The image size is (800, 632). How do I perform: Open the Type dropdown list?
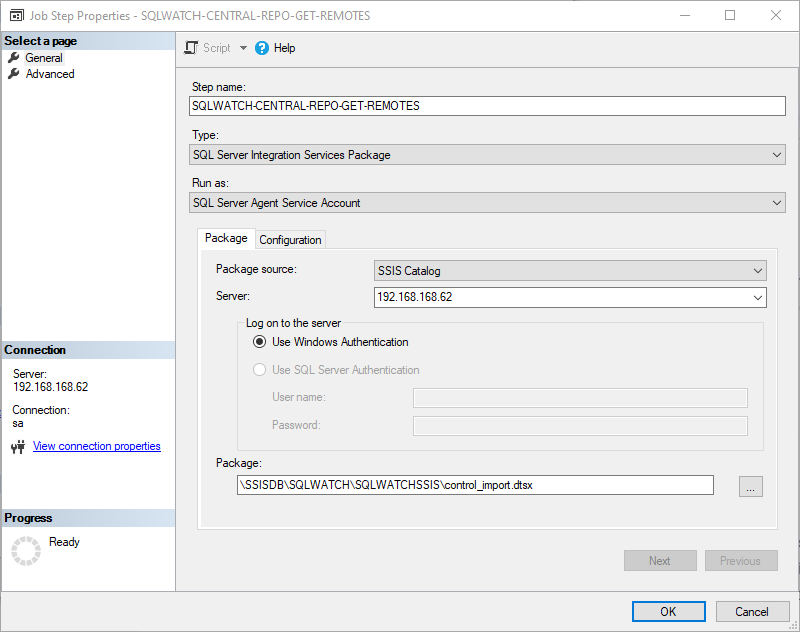pos(487,155)
